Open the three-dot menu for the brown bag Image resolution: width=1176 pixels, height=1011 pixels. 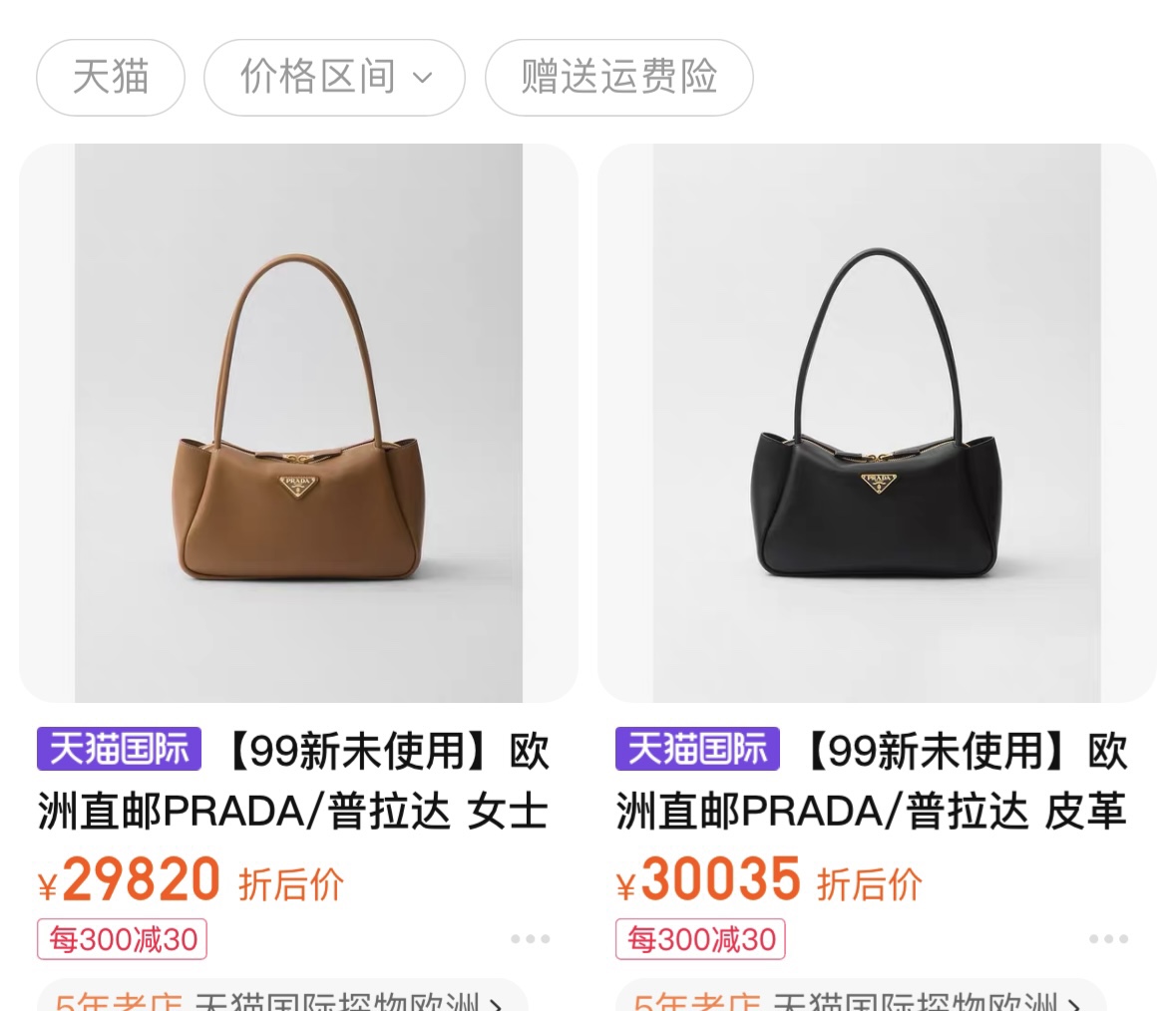(x=531, y=939)
